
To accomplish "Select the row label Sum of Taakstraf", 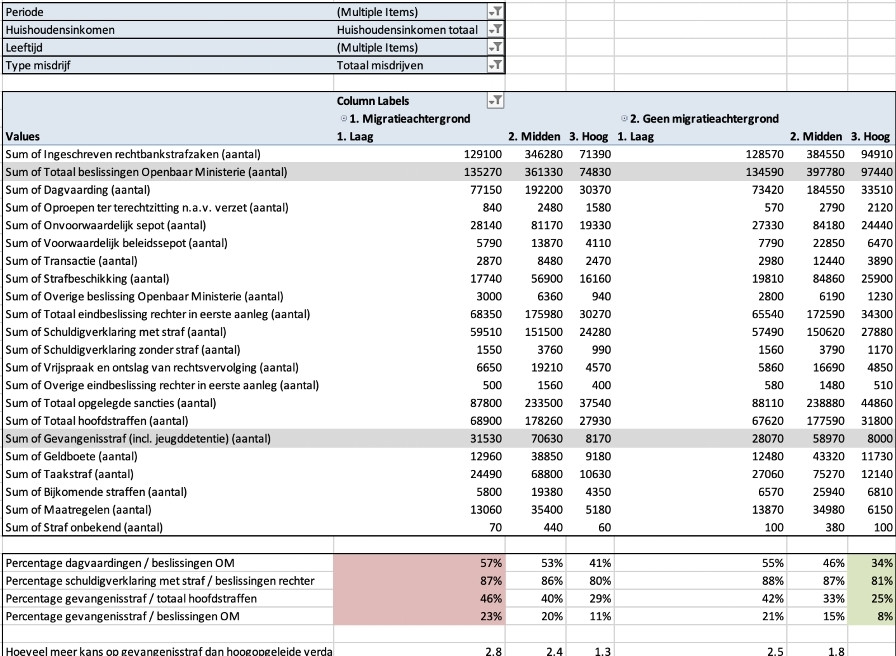I will (x=168, y=474).
